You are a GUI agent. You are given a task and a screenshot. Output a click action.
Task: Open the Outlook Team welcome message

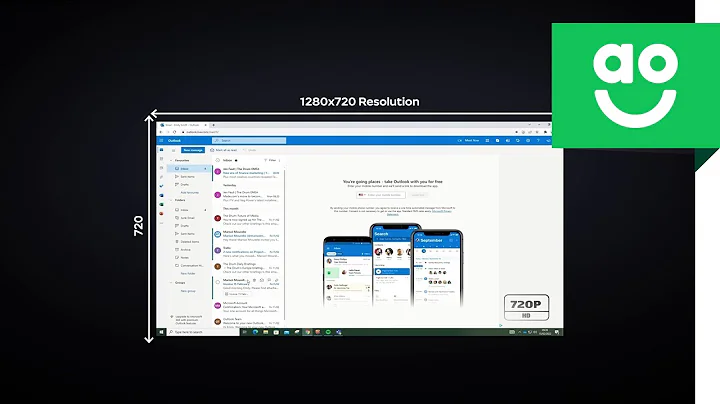tap(248, 321)
